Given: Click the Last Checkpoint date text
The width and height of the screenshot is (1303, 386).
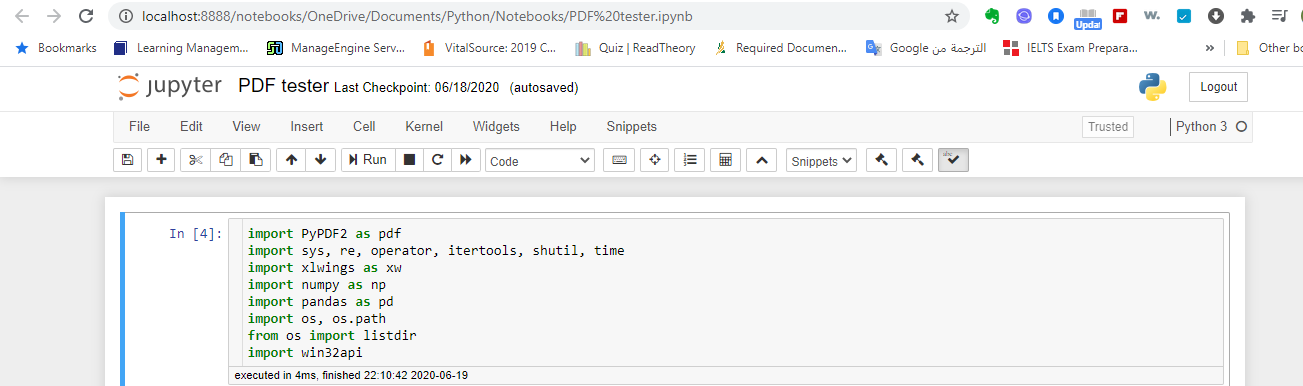Looking at the screenshot, I should (417, 88).
